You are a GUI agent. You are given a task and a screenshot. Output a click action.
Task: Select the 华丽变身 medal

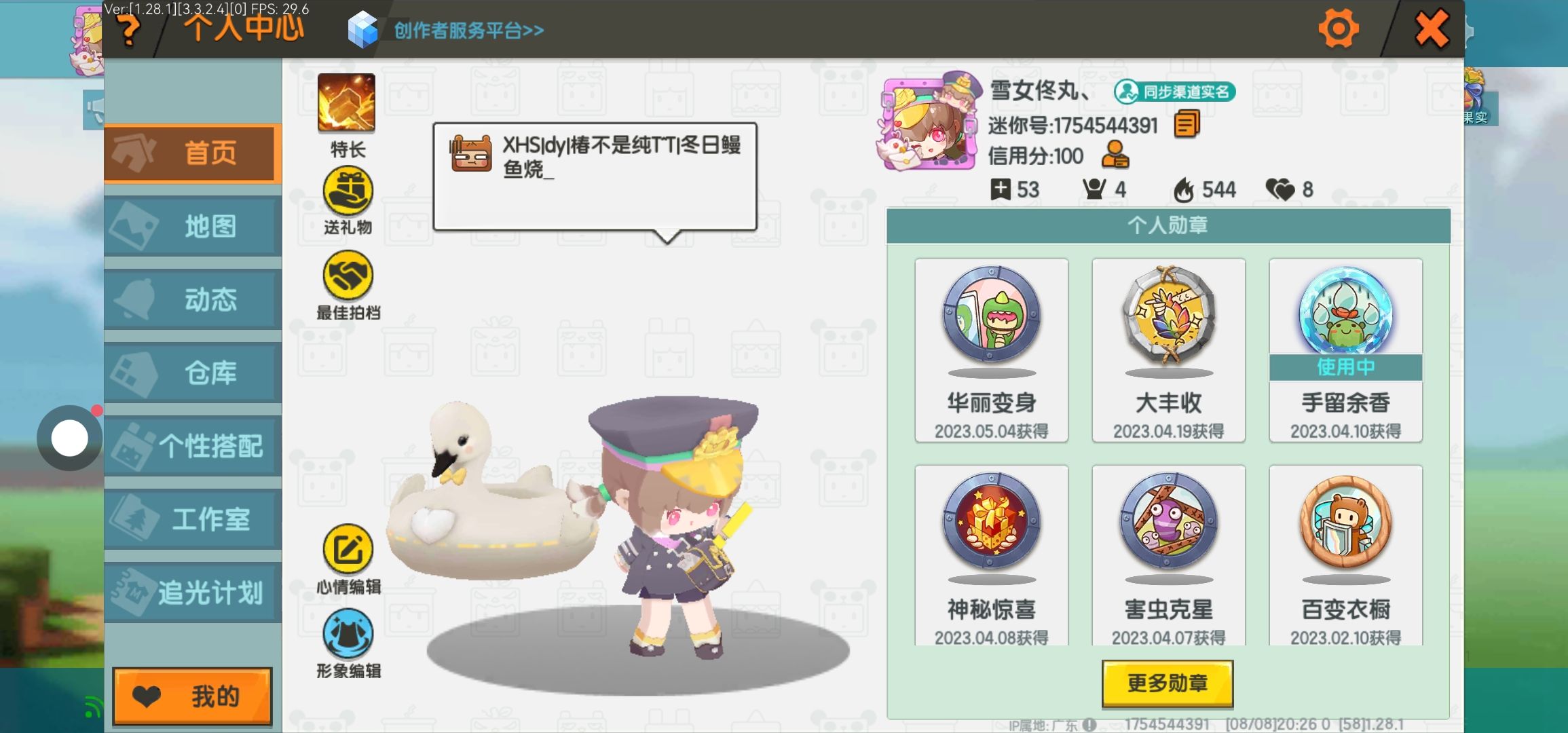(992, 350)
